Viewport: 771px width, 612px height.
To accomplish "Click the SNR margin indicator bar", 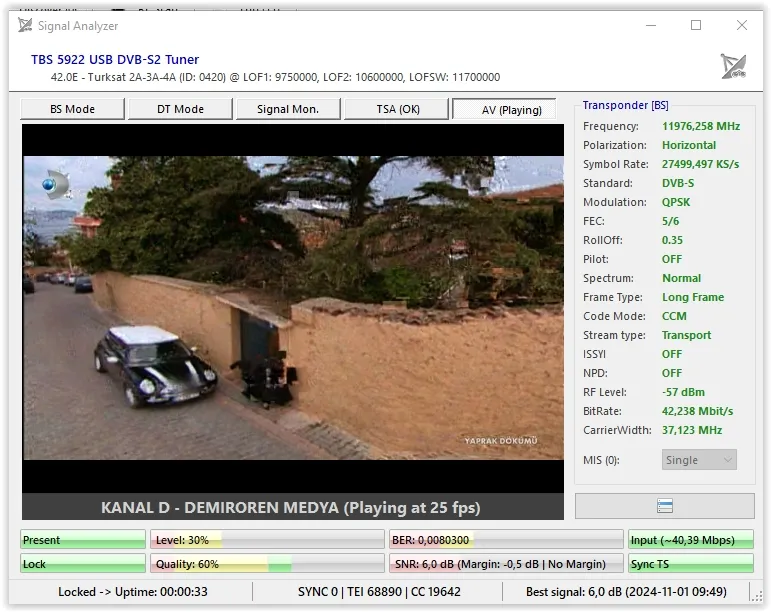I will click(506, 564).
